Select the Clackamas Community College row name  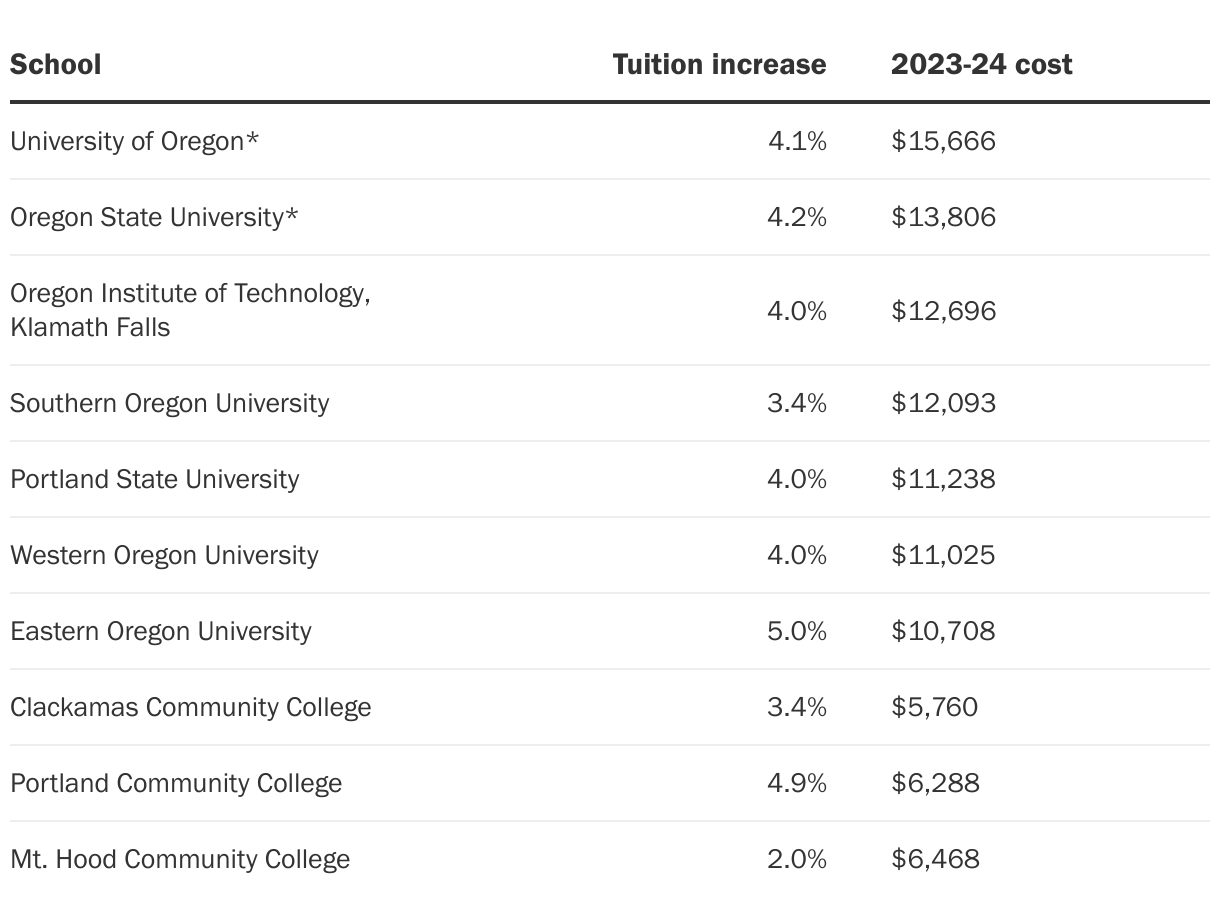(190, 707)
